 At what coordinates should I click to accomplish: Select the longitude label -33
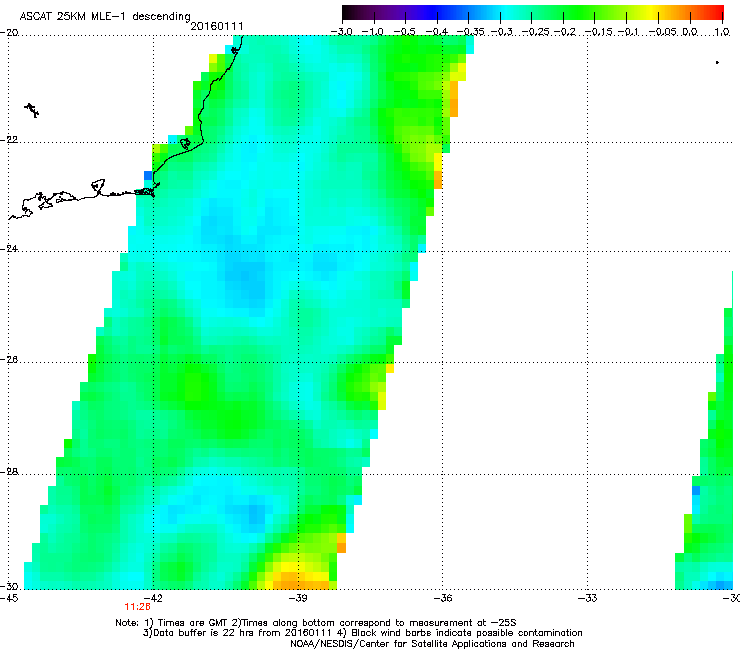[x=588, y=599]
